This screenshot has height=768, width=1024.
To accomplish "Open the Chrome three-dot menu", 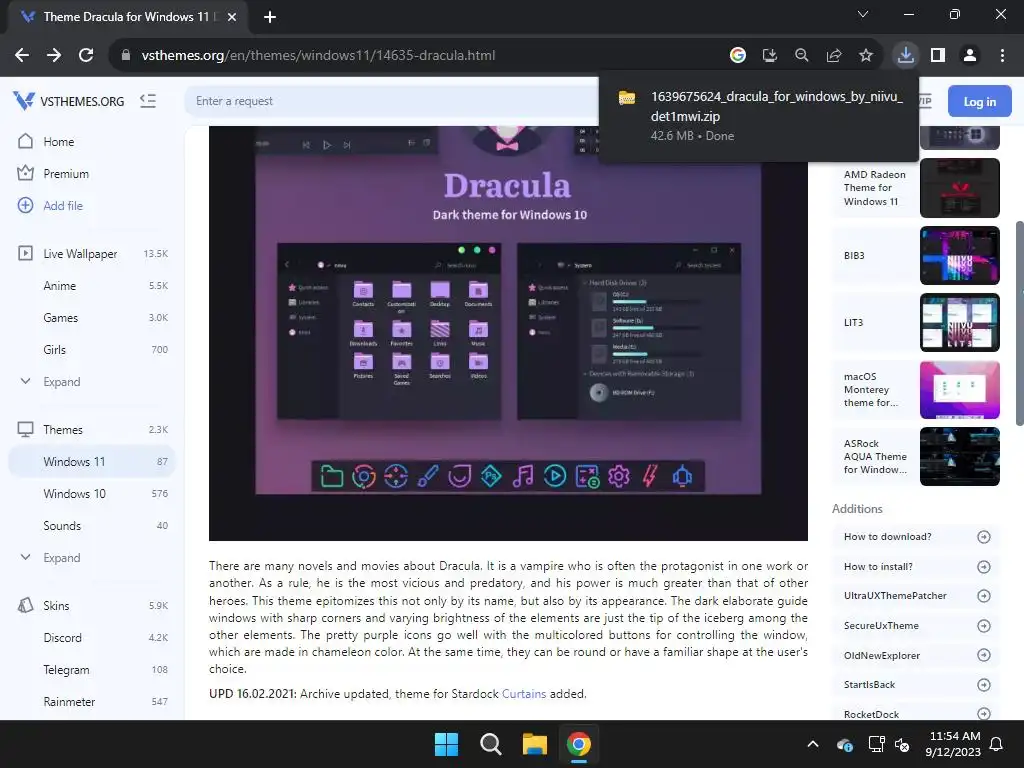I will tap(1002, 56).
